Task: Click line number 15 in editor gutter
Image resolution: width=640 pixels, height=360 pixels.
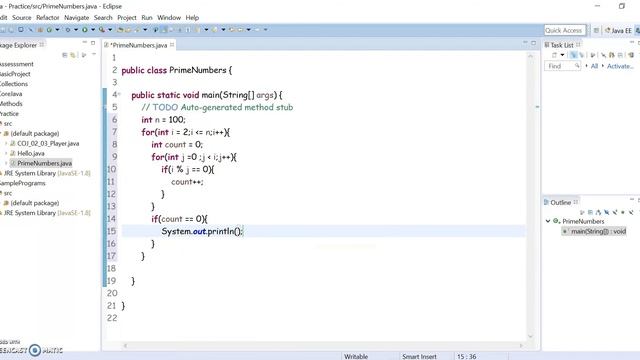Action: pyautogui.click(x=112, y=231)
